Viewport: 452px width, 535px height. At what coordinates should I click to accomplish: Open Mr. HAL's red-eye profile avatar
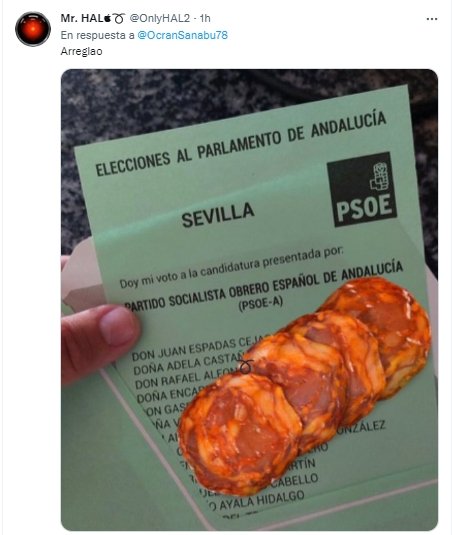pos(33,29)
